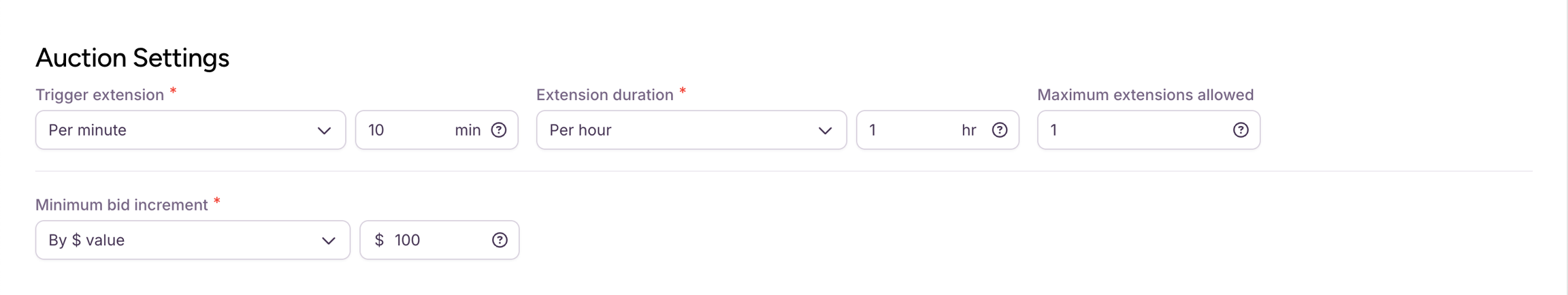This screenshot has width=1568, height=295.
Task: Click the "Trigger extension" field label
Action: click(99, 95)
